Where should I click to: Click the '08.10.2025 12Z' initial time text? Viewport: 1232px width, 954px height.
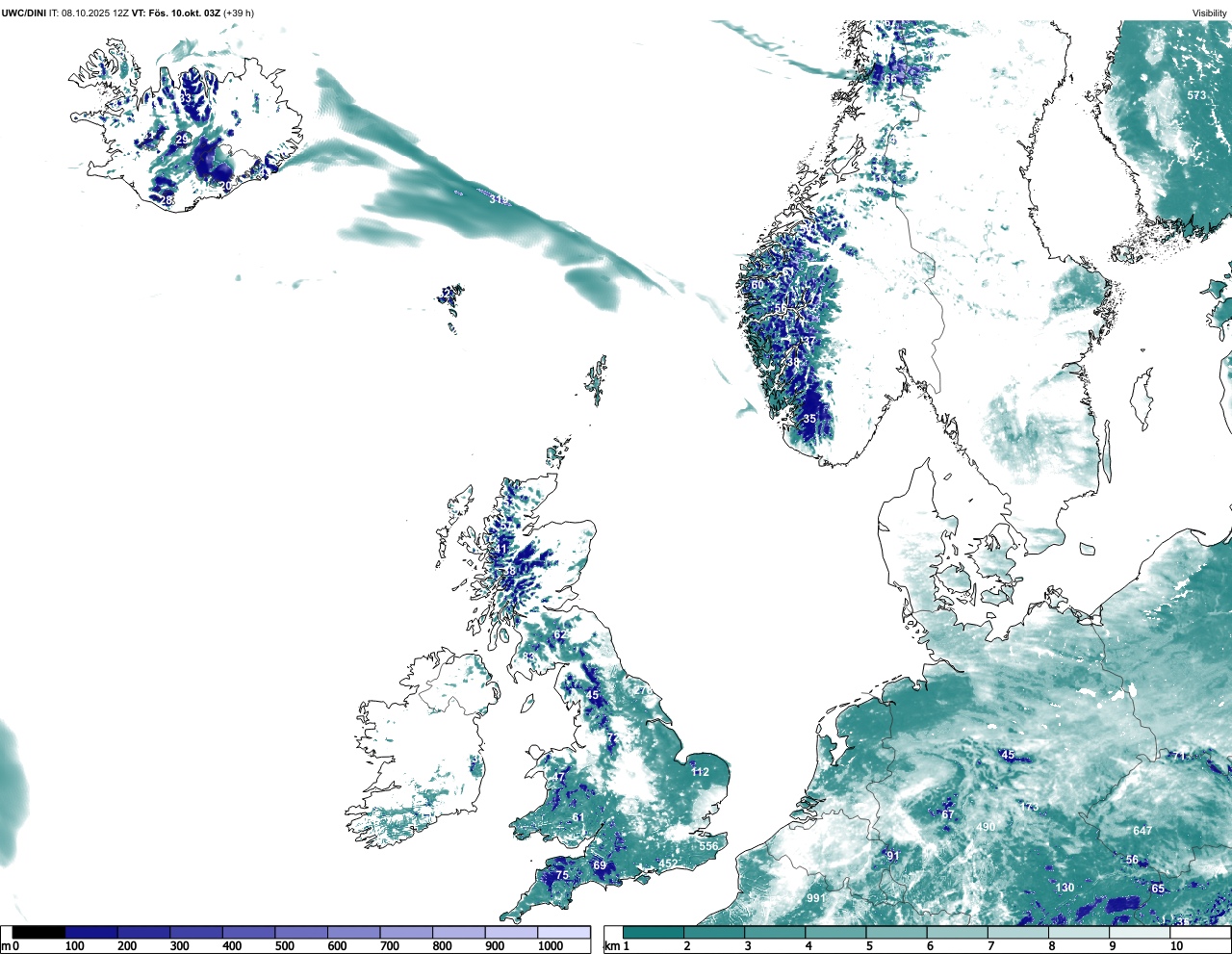(x=95, y=13)
